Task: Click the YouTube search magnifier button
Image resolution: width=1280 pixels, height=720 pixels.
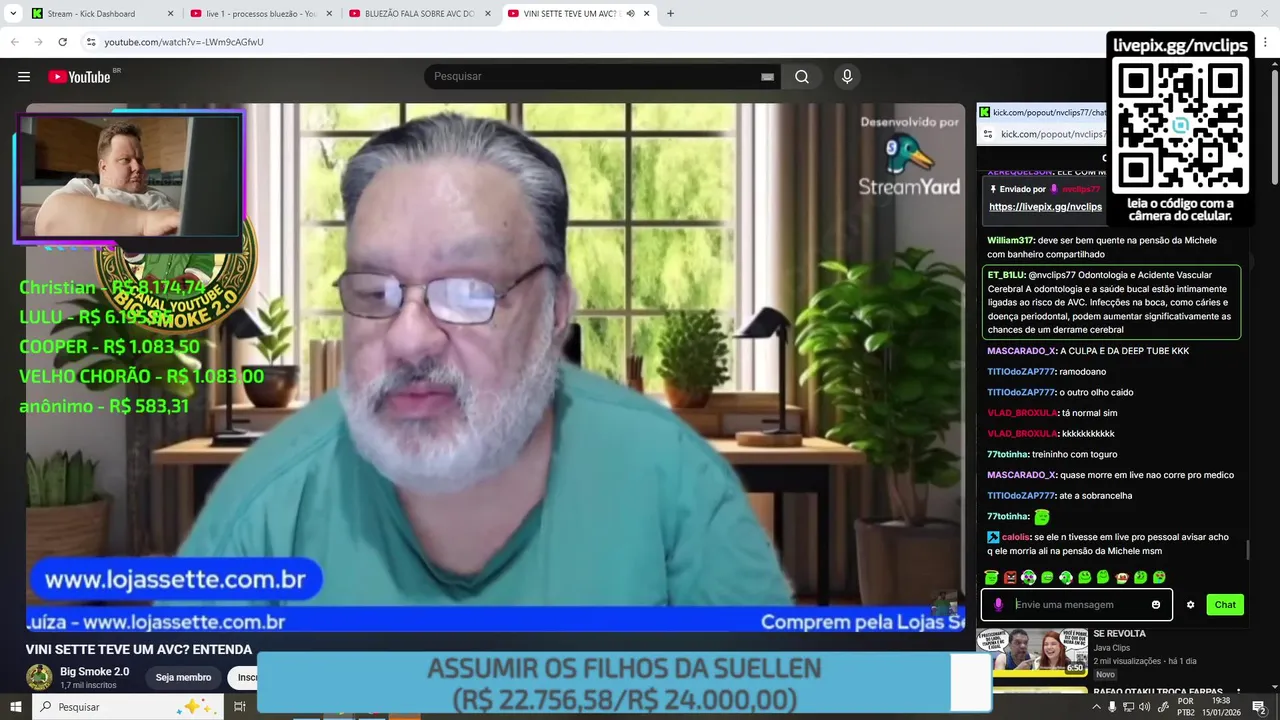Action: click(802, 77)
